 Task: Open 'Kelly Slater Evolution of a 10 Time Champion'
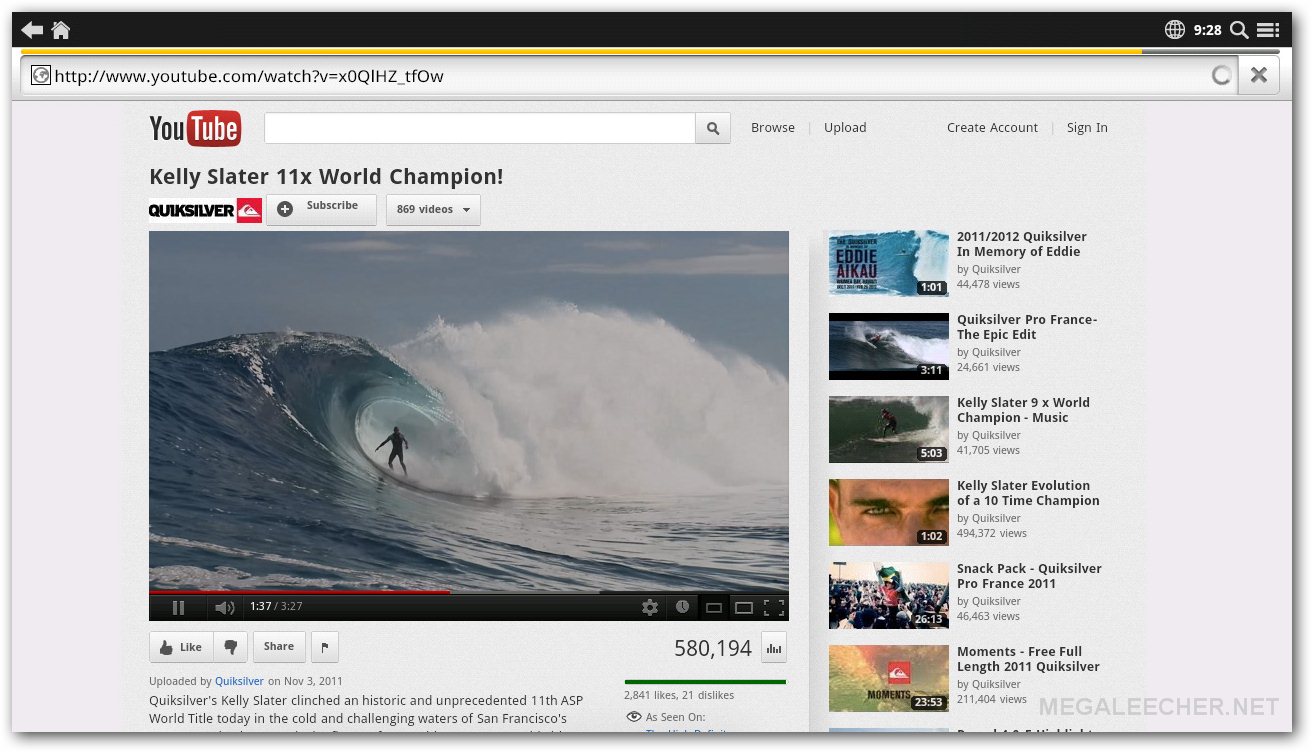coord(1028,493)
